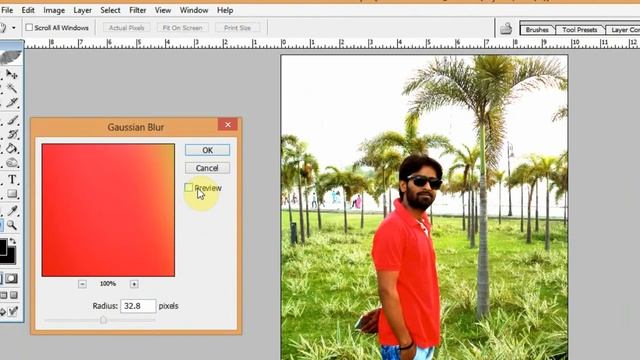The height and width of the screenshot is (360, 640).
Task: Open the Image menu
Action: pyautogui.click(x=54, y=10)
